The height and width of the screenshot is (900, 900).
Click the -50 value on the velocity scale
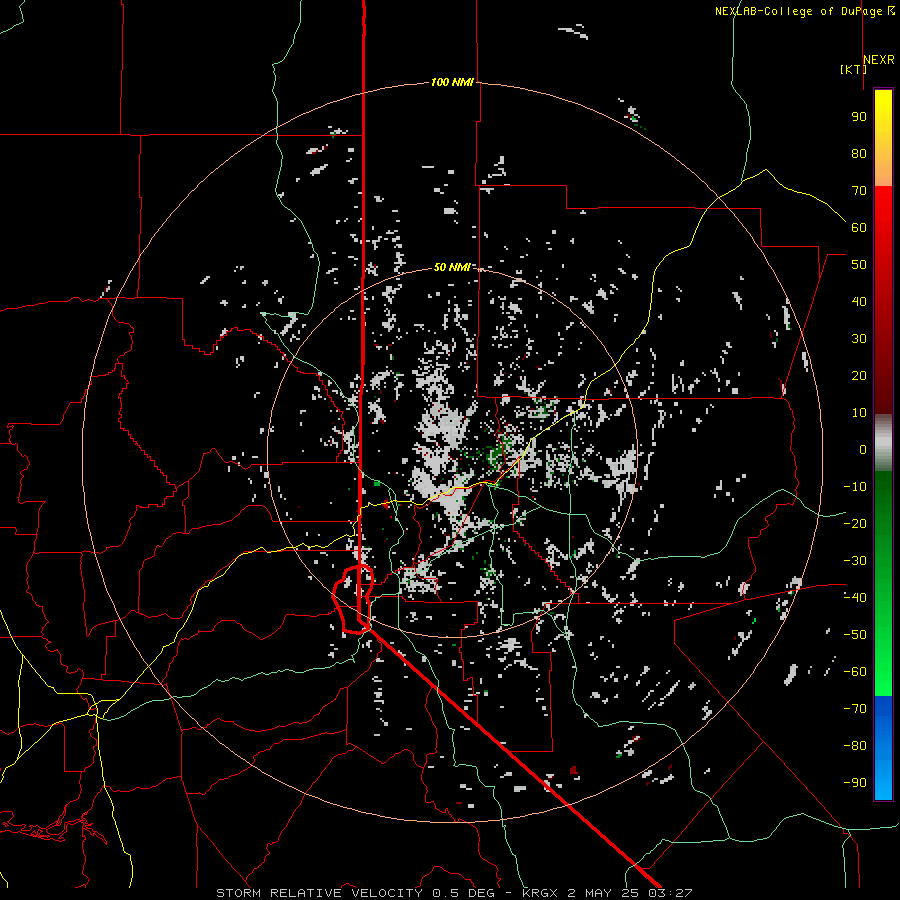tap(855, 635)
